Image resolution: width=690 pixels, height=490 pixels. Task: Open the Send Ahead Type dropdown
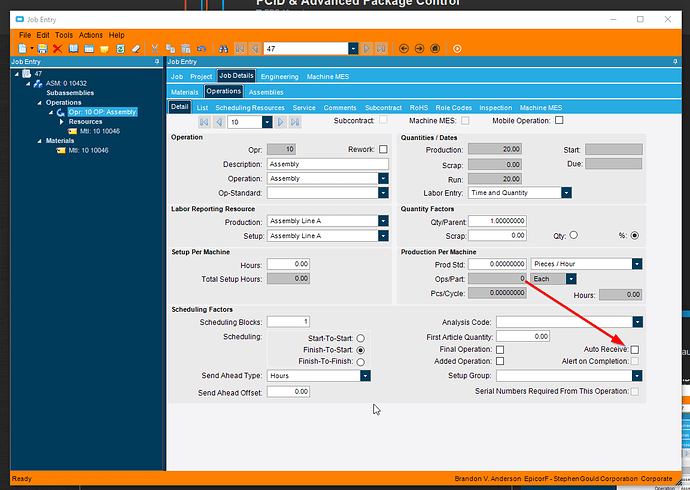[x=365, y=376]
